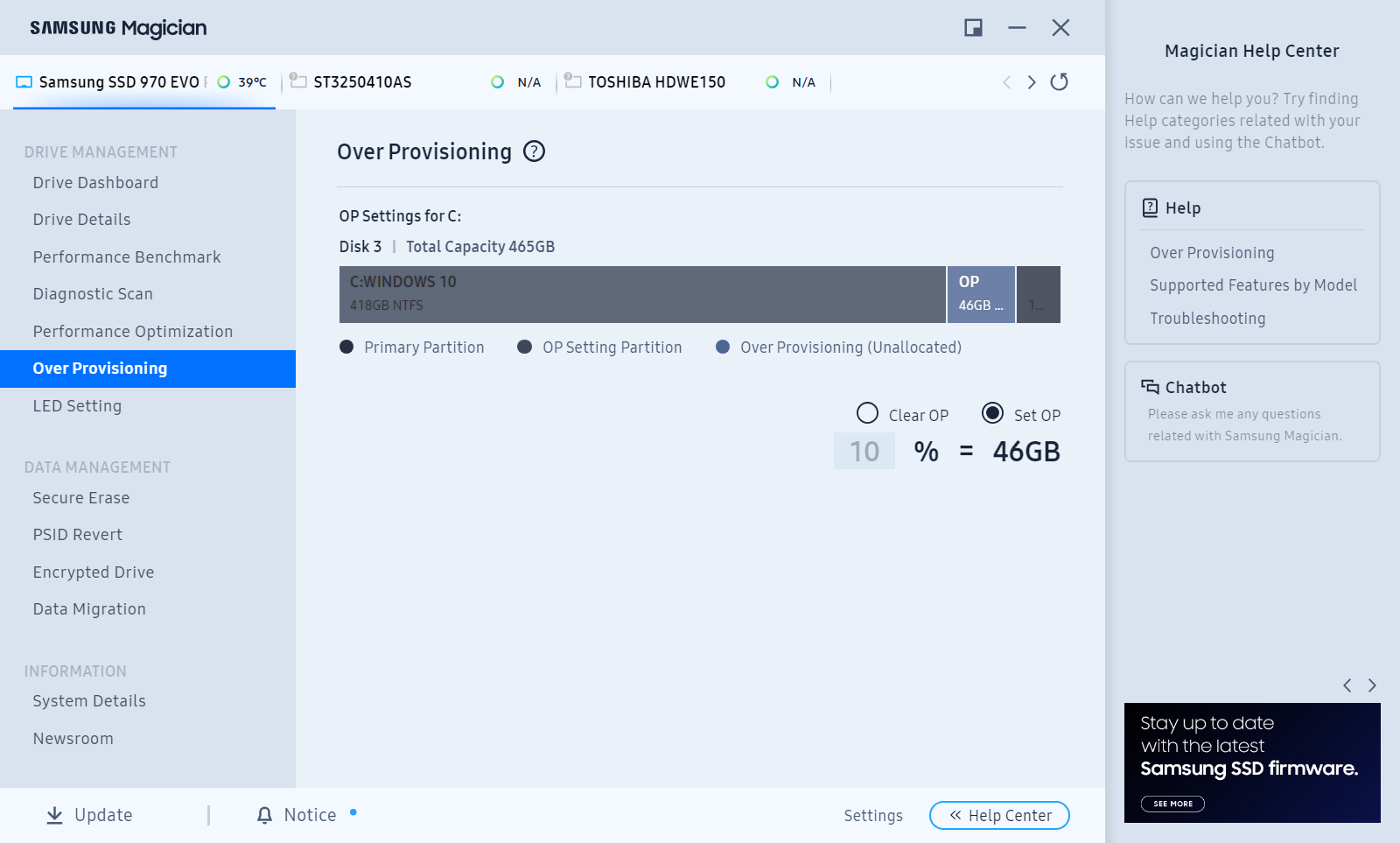Viewport: 1400px width, 843px height.
Task: Click the TOSHIBA HDWE150 status circle indicator
Action: point(772,82)
